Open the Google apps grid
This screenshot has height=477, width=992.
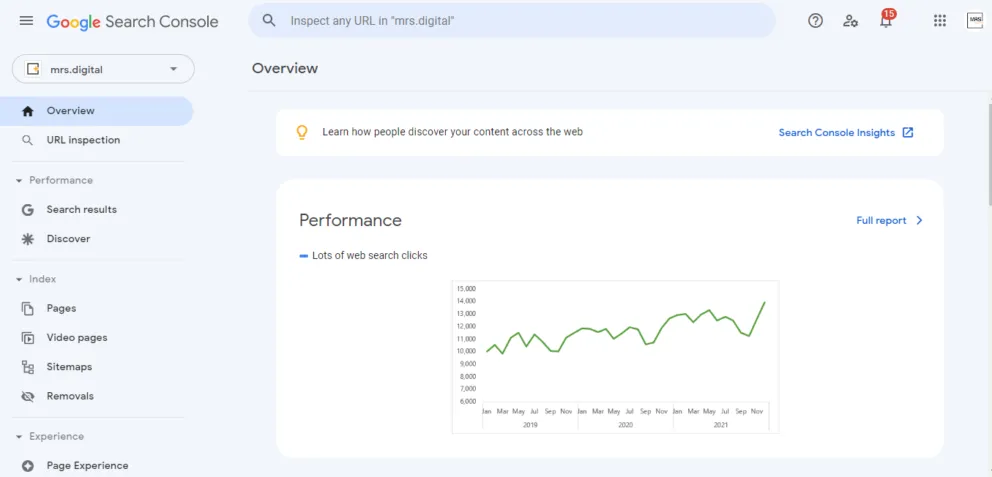pyautogui.click(x=940, y=21)
